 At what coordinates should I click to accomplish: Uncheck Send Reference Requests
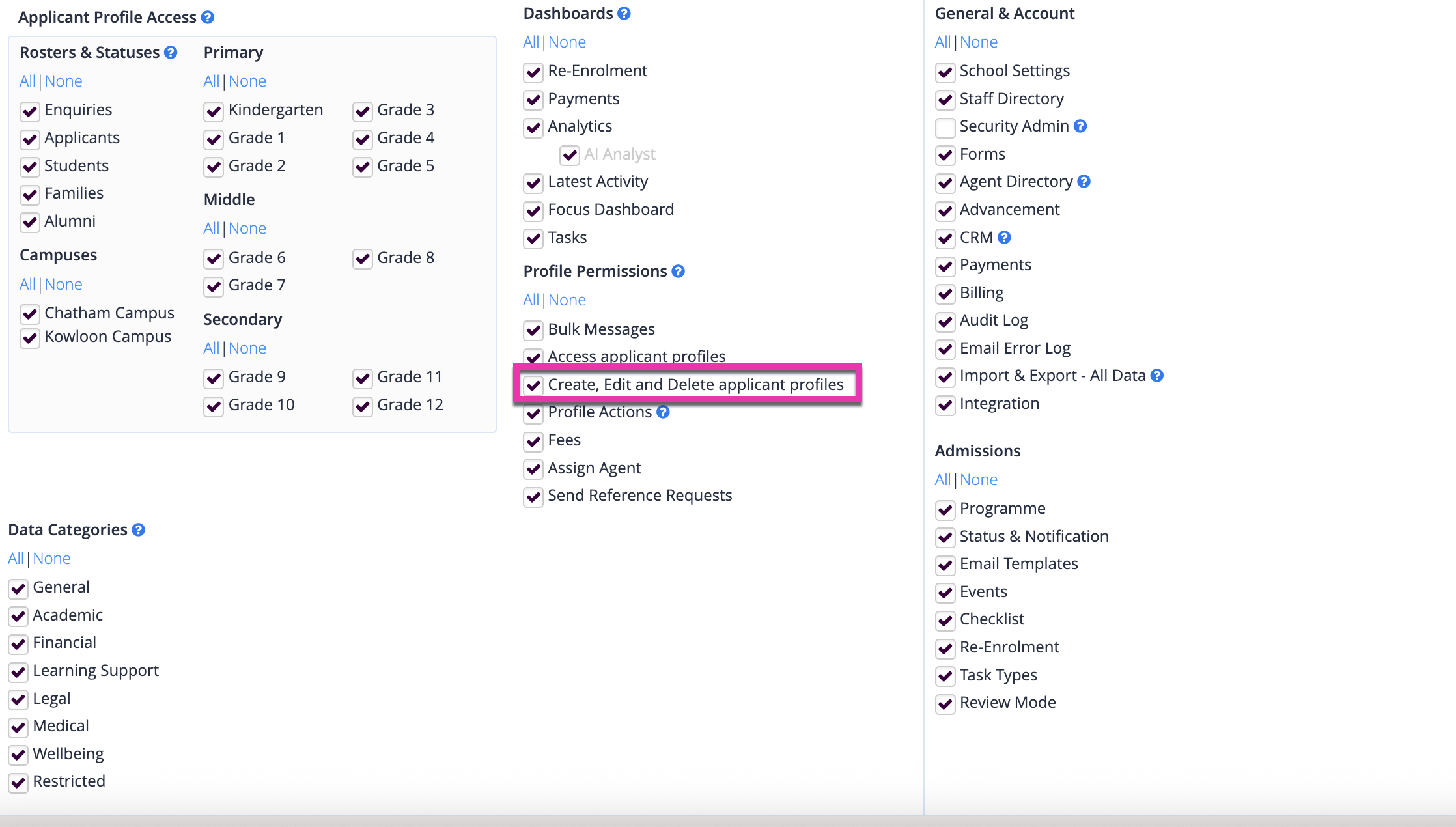[x=533, y=497]
